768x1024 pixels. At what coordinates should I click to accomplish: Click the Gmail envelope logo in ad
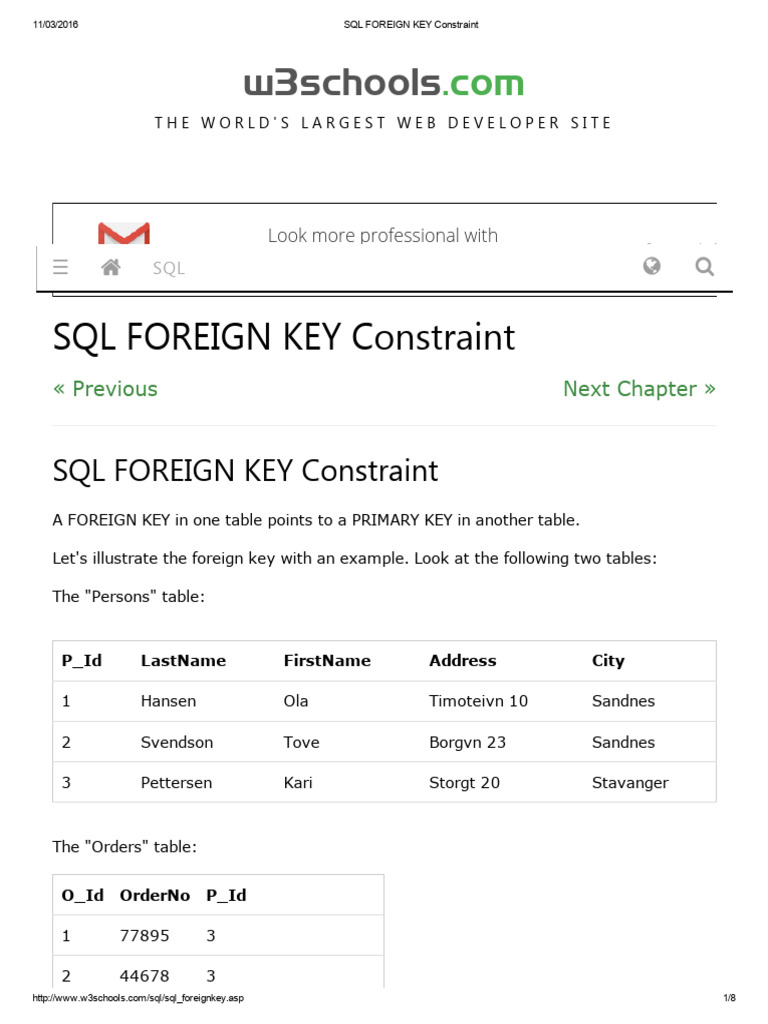coord(124,234)
